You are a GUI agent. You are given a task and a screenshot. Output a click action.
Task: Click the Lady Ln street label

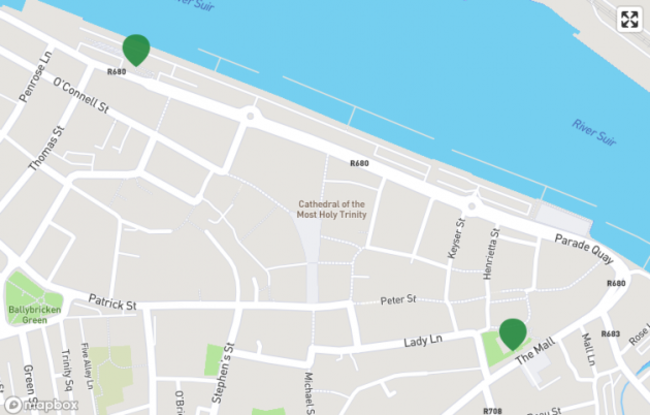click(423, 341)
